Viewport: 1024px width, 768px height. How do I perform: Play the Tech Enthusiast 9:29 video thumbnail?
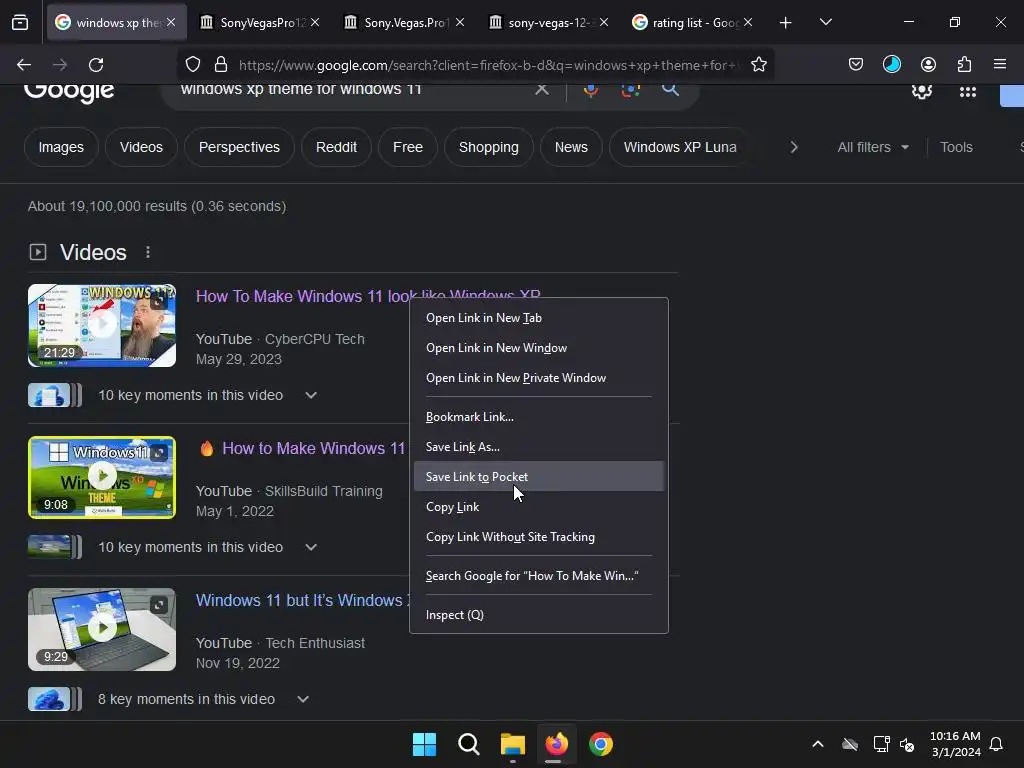102,630
